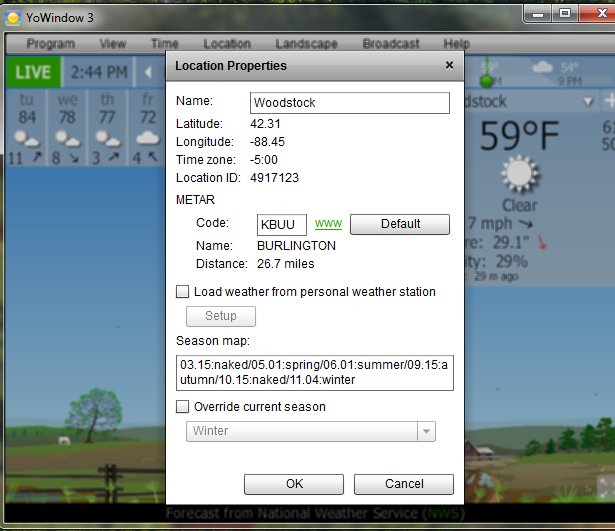
Task: Click the 59°F current temperature
Action: pyautogui.click(x=519, y=136)
